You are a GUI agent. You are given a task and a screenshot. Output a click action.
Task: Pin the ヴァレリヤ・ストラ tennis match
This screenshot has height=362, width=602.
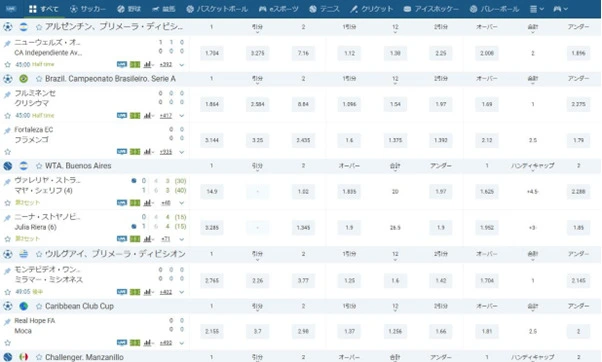pyautogui.click(x=7, y=182)
